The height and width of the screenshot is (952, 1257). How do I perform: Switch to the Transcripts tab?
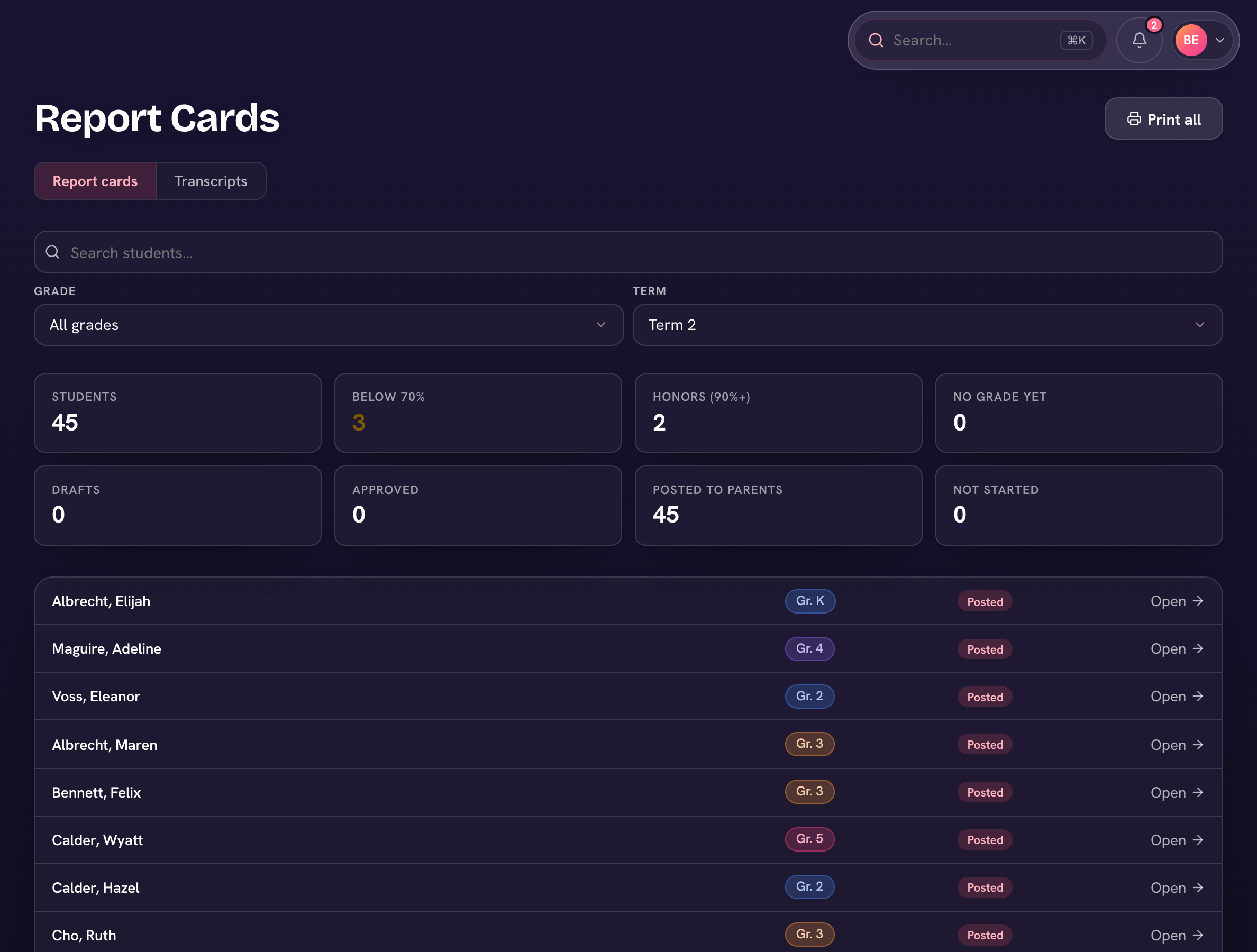point(211,181)
